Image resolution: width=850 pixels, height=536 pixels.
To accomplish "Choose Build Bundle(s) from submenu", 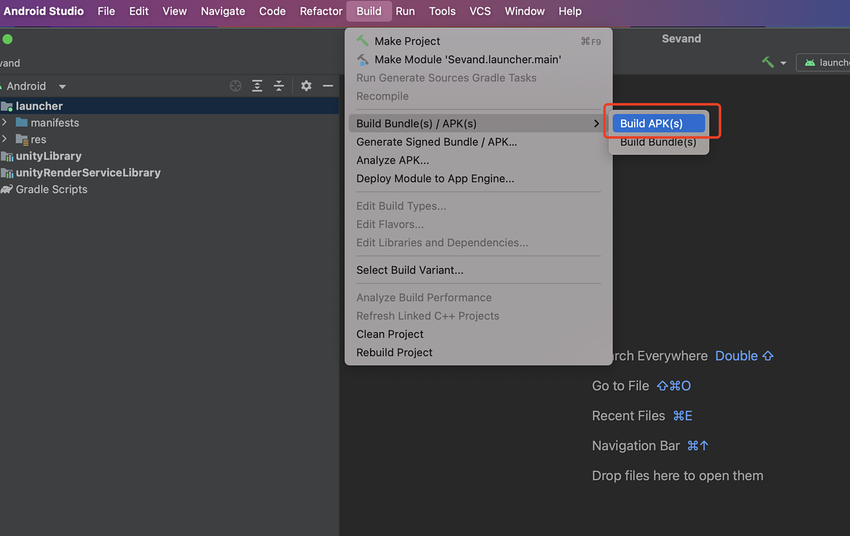I will coord(658,142).
